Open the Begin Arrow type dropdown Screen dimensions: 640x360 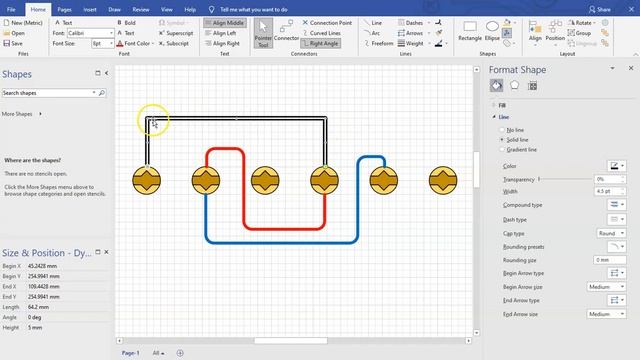(617, 273)
